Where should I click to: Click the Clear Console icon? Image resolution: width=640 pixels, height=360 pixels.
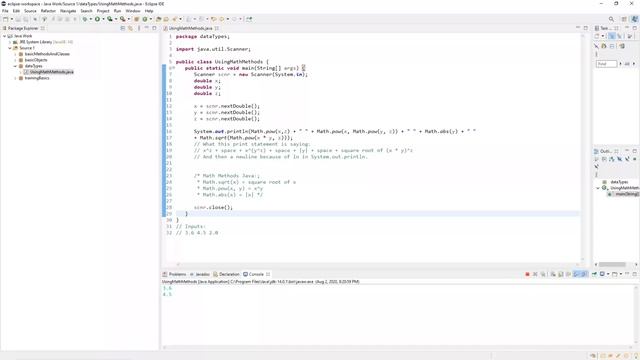553,274
